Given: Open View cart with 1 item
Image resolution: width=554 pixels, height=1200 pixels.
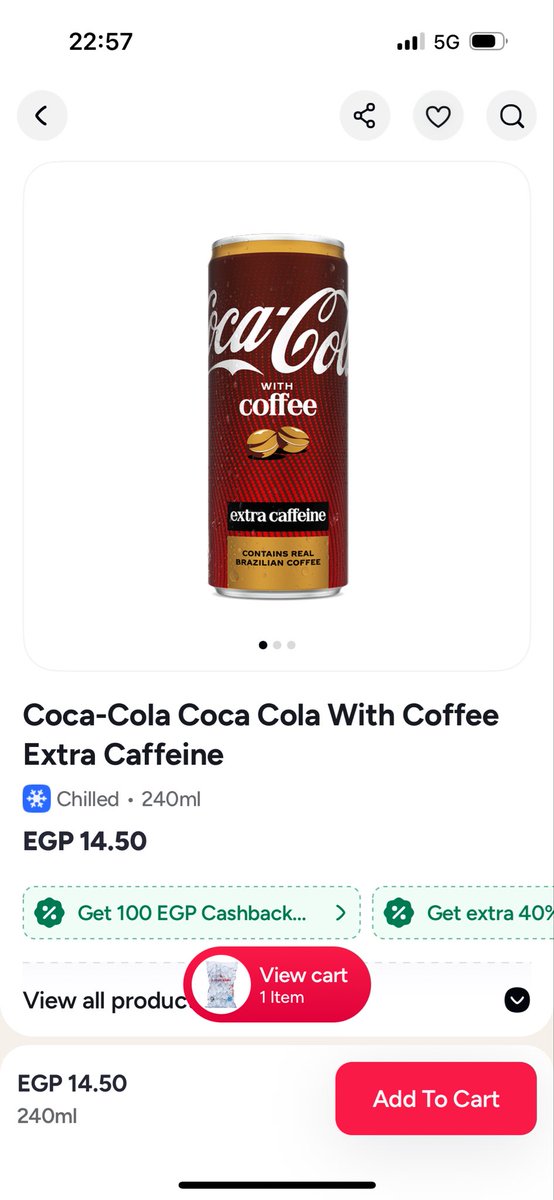Looking at the screenshot, I should coord(277,985).
